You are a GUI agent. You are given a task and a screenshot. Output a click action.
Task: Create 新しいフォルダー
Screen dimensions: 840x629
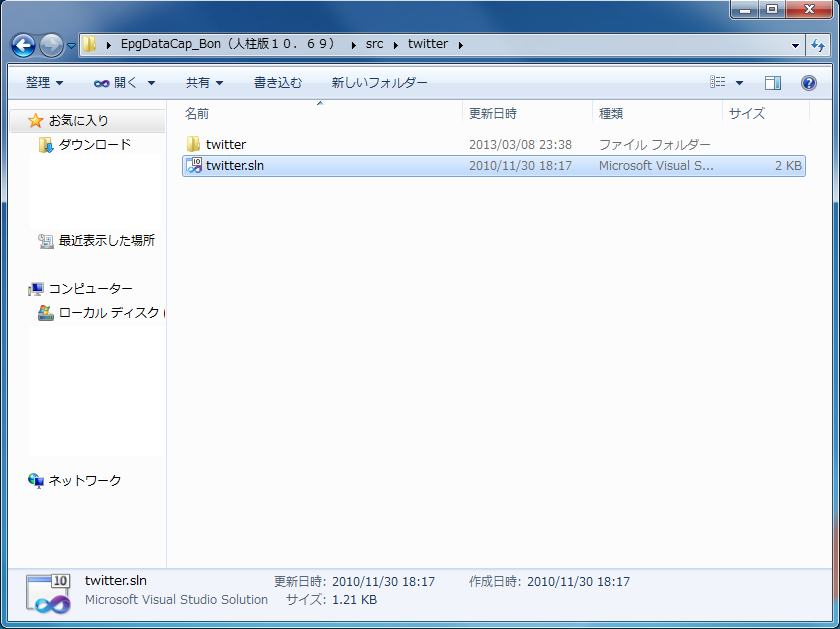(379, 83)
